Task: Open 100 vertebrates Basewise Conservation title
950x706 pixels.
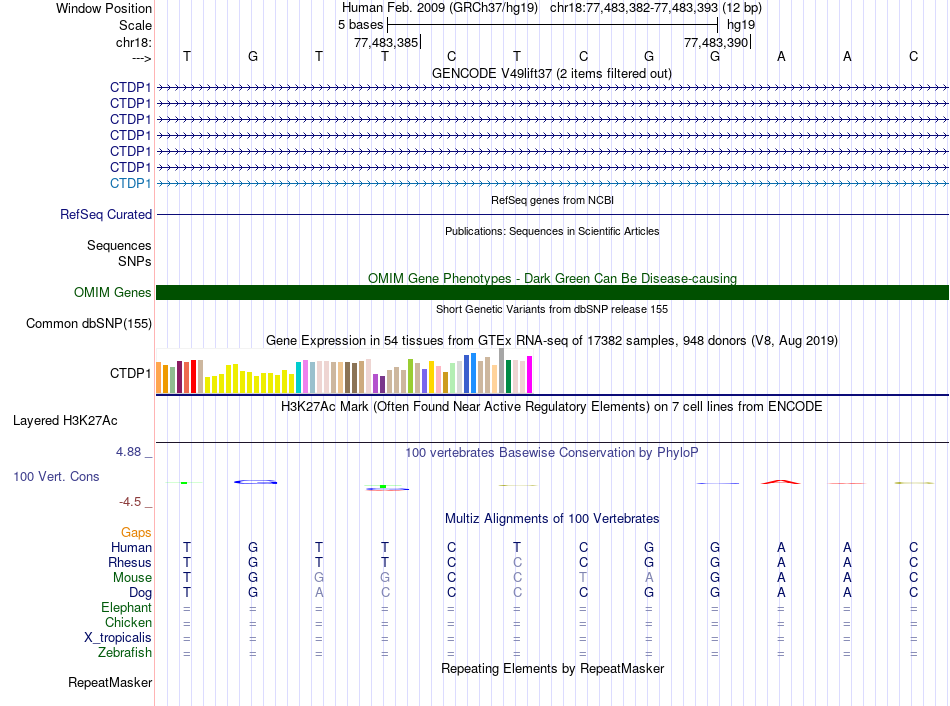Action: (x=551, y=453)
